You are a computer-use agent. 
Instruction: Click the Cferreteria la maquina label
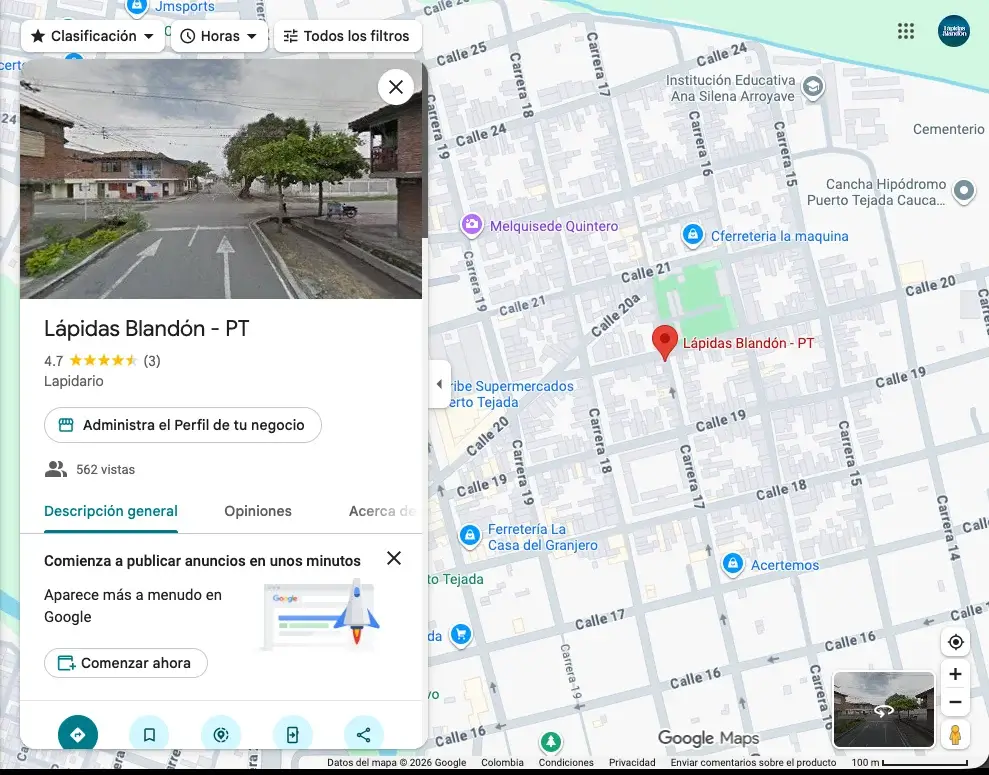click(x=780, y=236)
